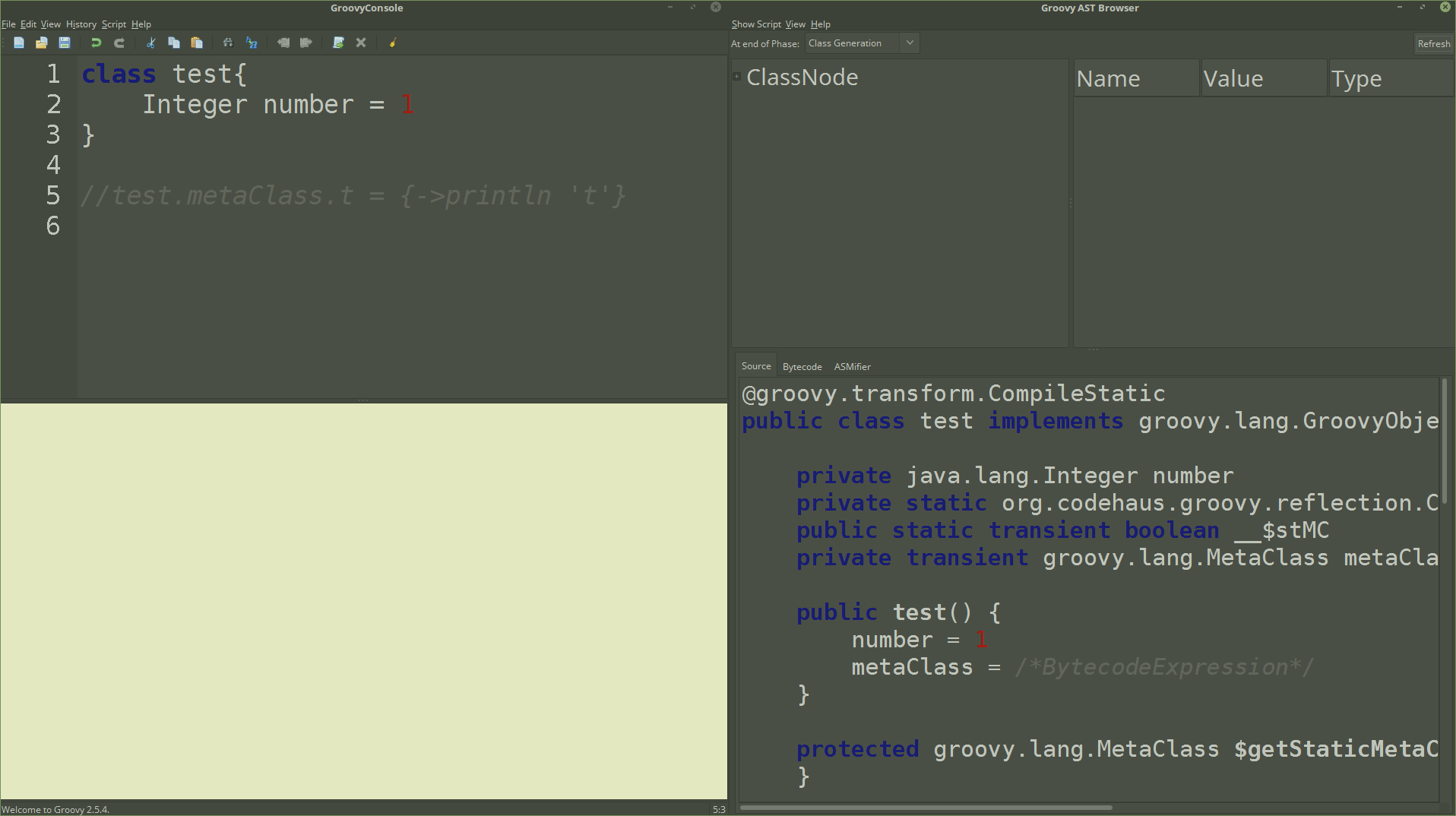Save the script using the floppy icon
1456x816 pixels.
coord(65,43)
